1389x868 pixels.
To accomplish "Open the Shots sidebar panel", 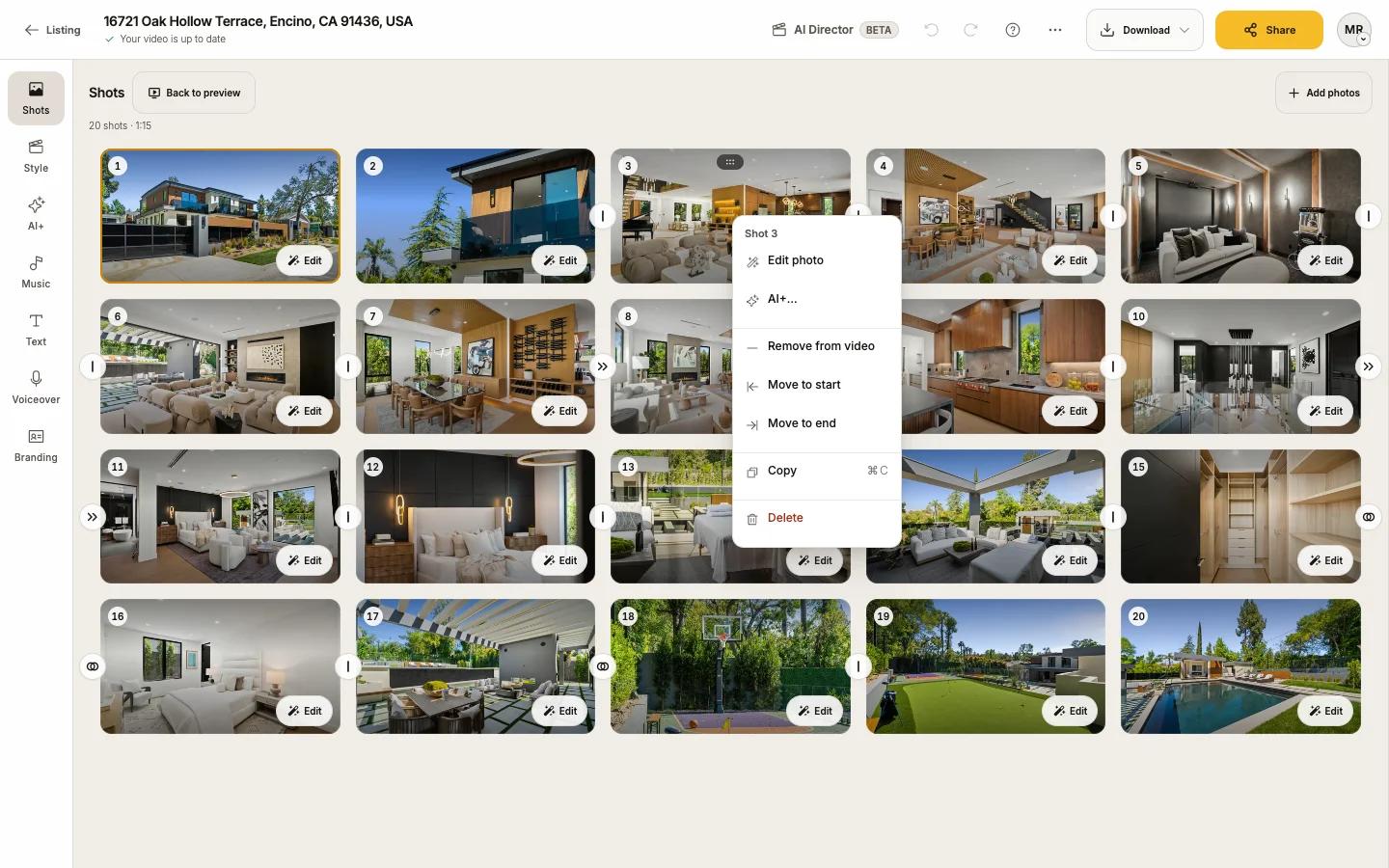I will [36, 98].
